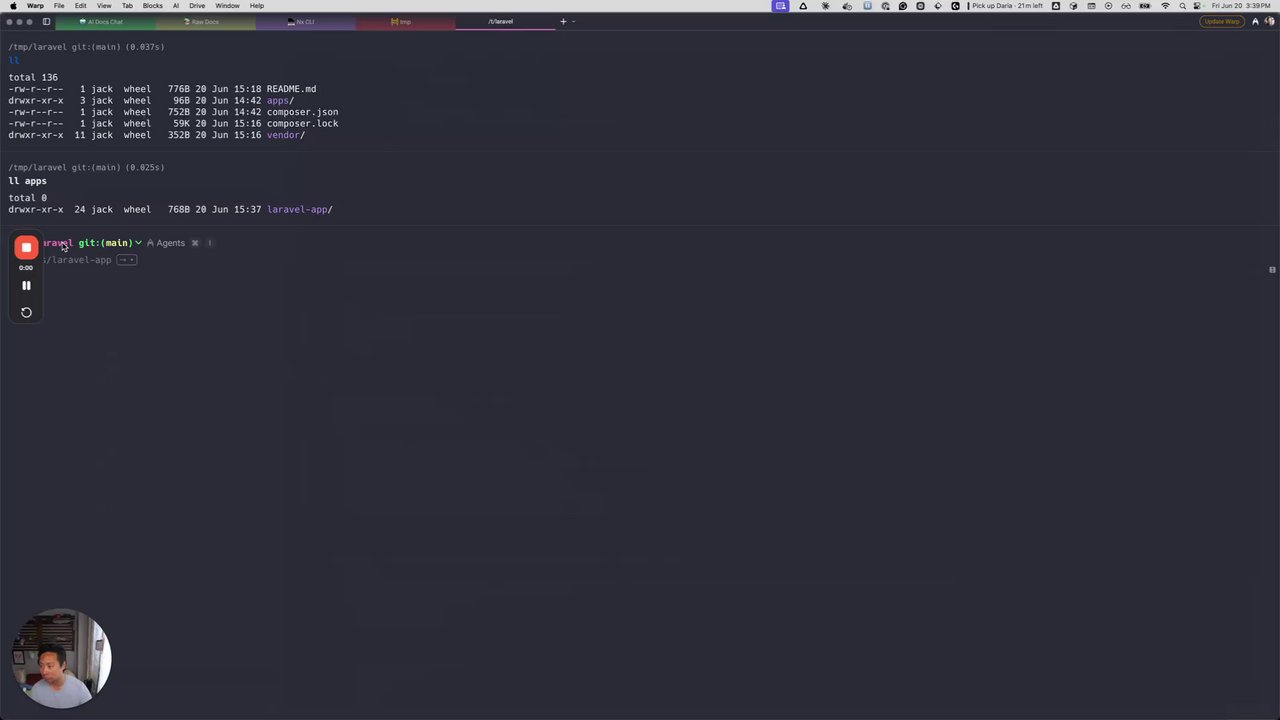Open the Drive menu in menu bar

click(x=197, y=6)
